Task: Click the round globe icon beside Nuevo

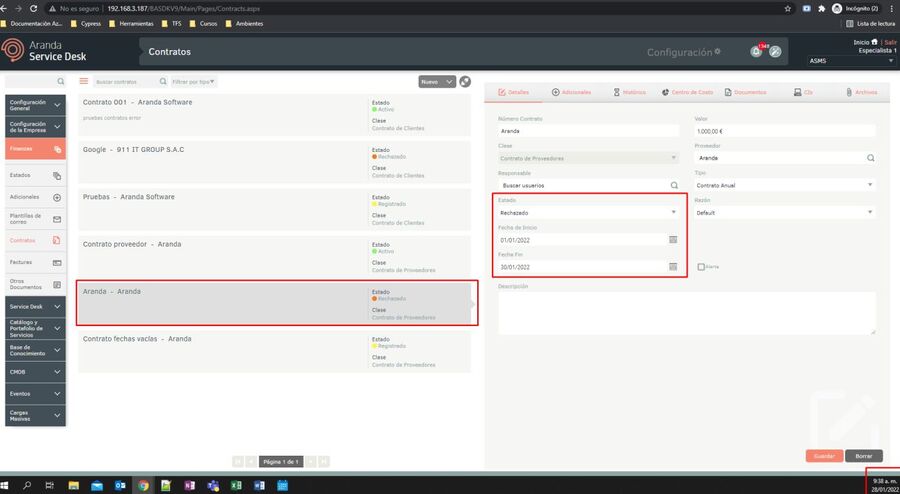Action: click(465, 82)
